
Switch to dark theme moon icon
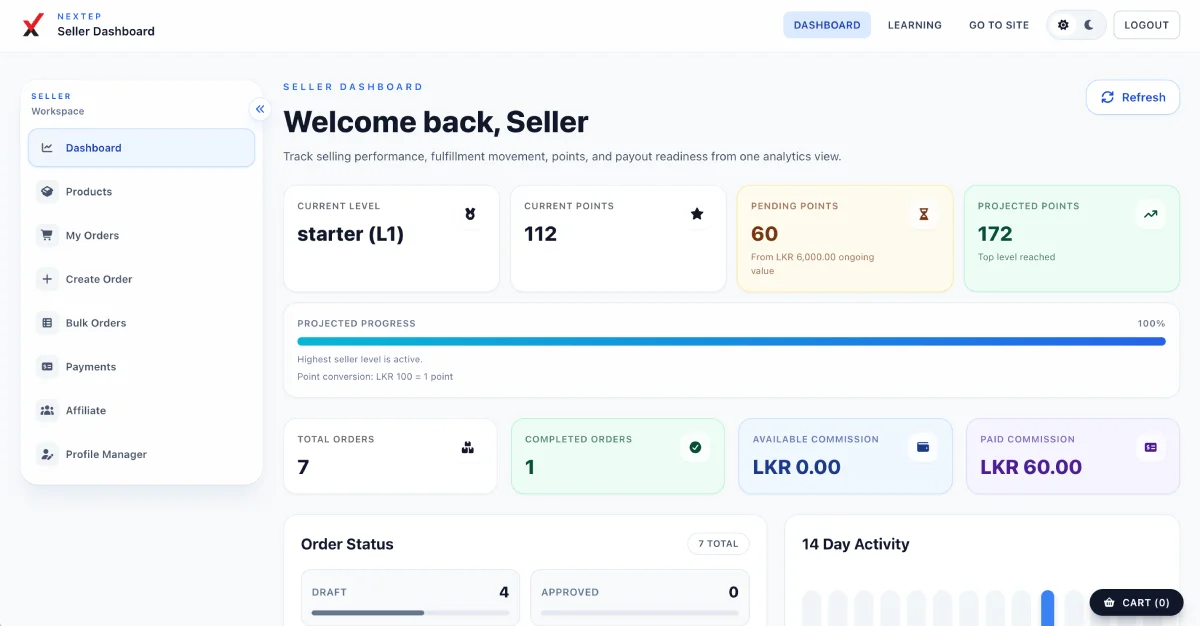pos(1089,25)
